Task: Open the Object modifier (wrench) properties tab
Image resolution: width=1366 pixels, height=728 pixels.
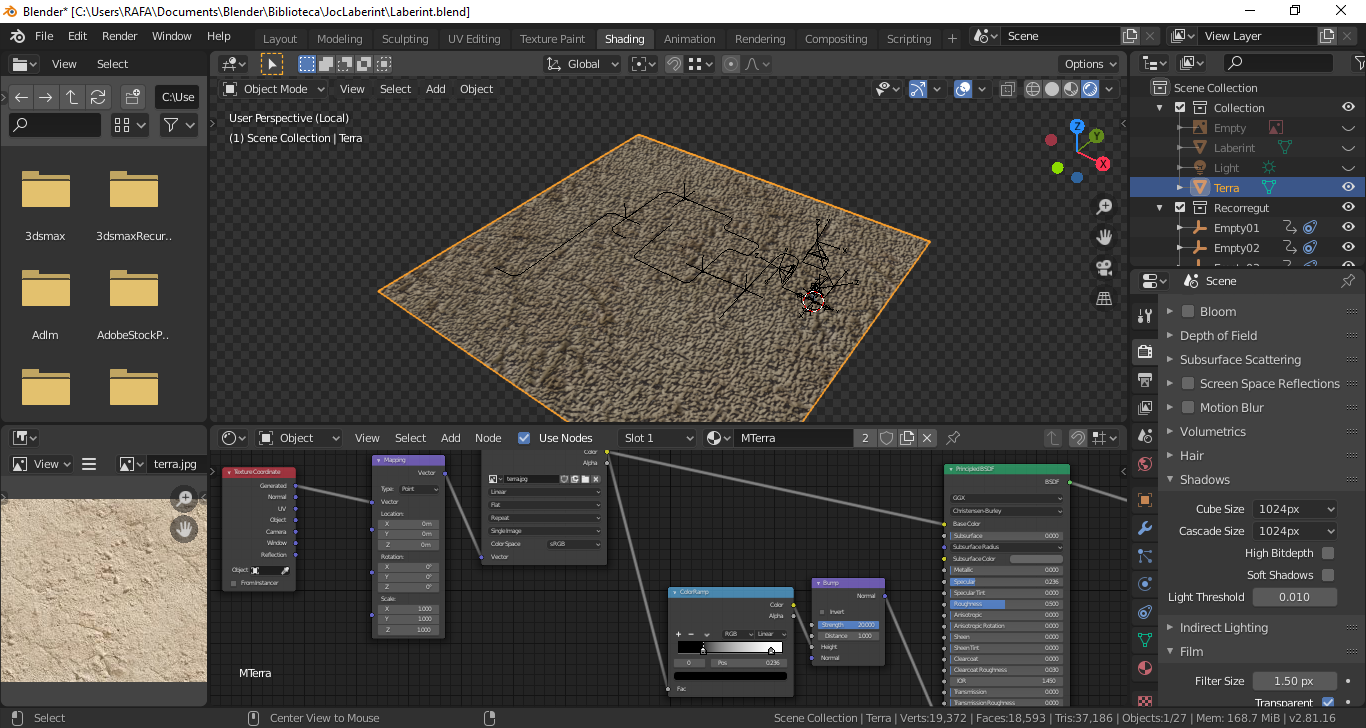Action: pos(1145,528)
